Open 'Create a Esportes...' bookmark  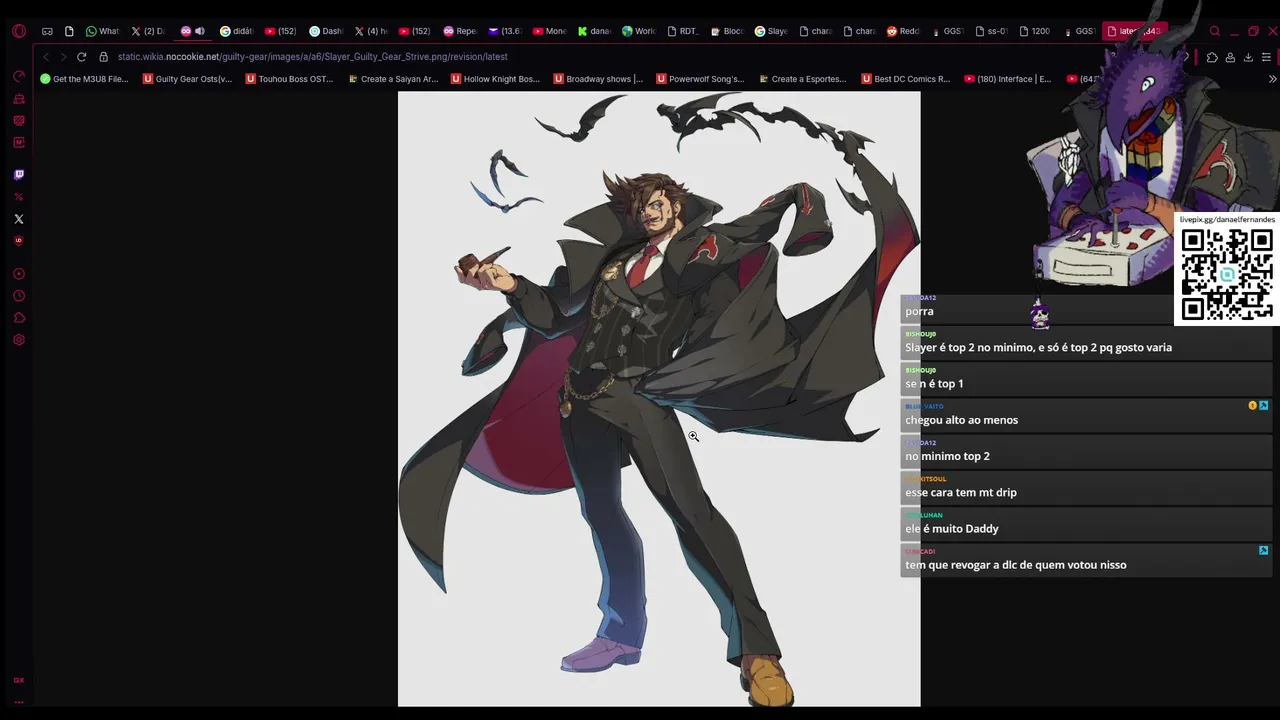tap(803, 79)
